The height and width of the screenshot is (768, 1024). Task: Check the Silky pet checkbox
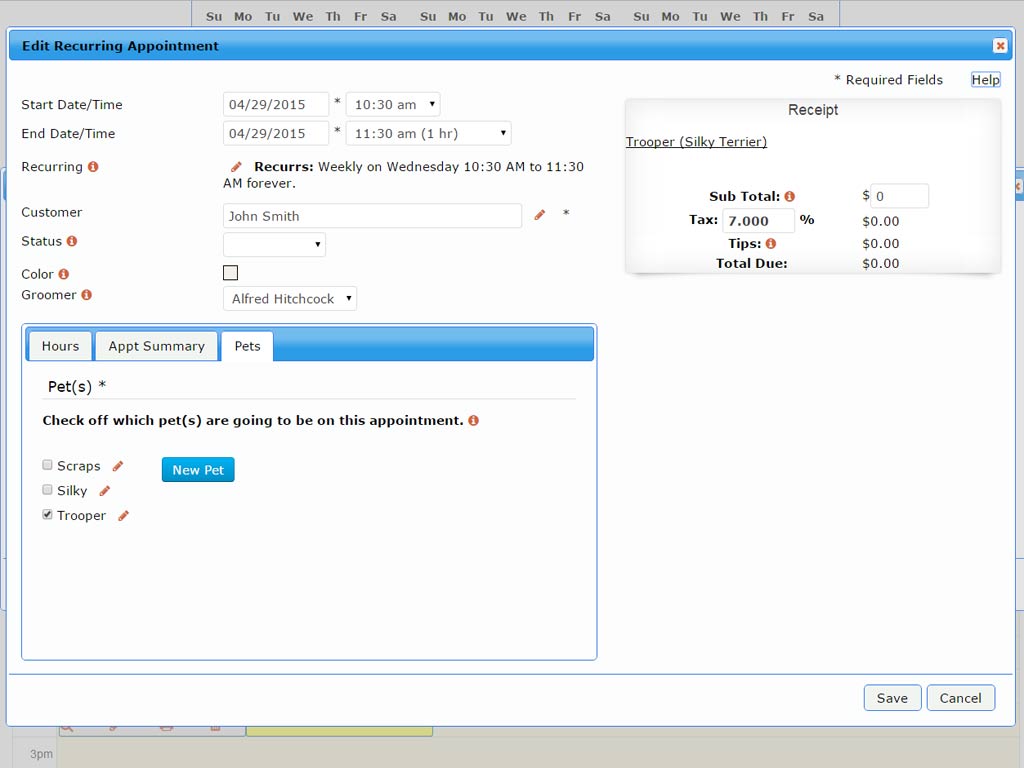47,490
